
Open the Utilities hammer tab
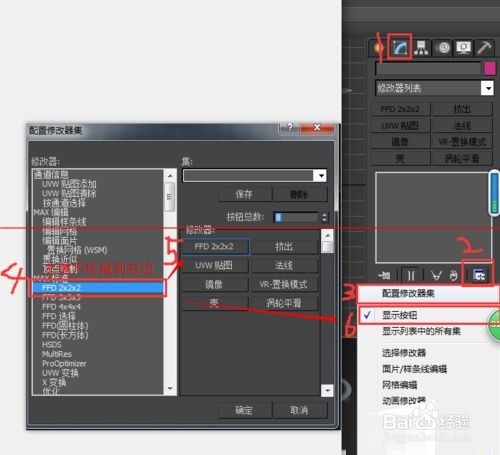click(x=484, y=48)
